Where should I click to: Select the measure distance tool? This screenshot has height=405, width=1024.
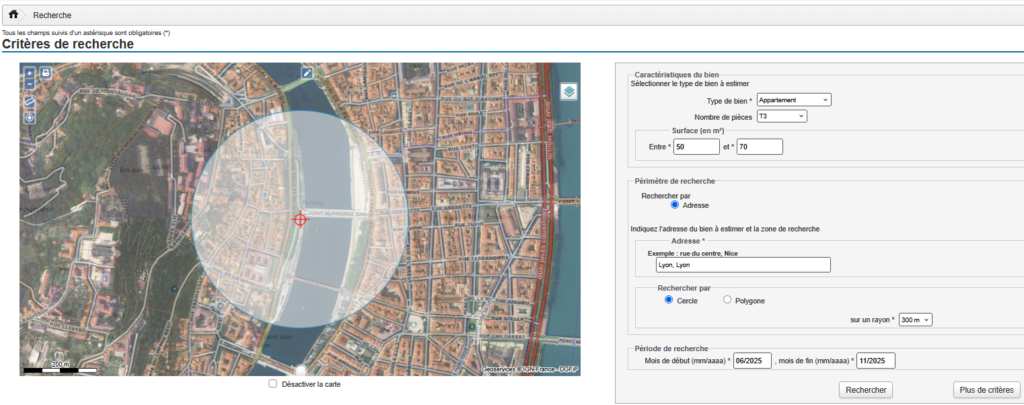click(30, 102)
